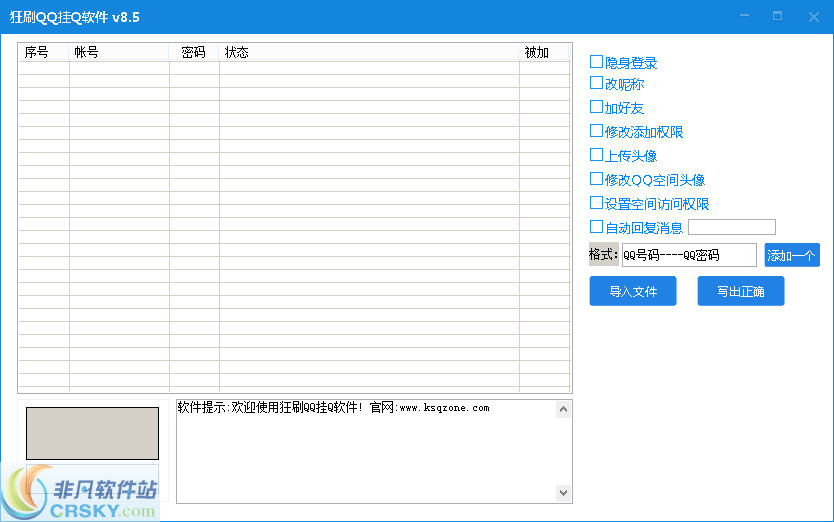Click the log box scroll up arrow
Screen dimensions: 834x522
pyautogui.click(x=564, y=409)
